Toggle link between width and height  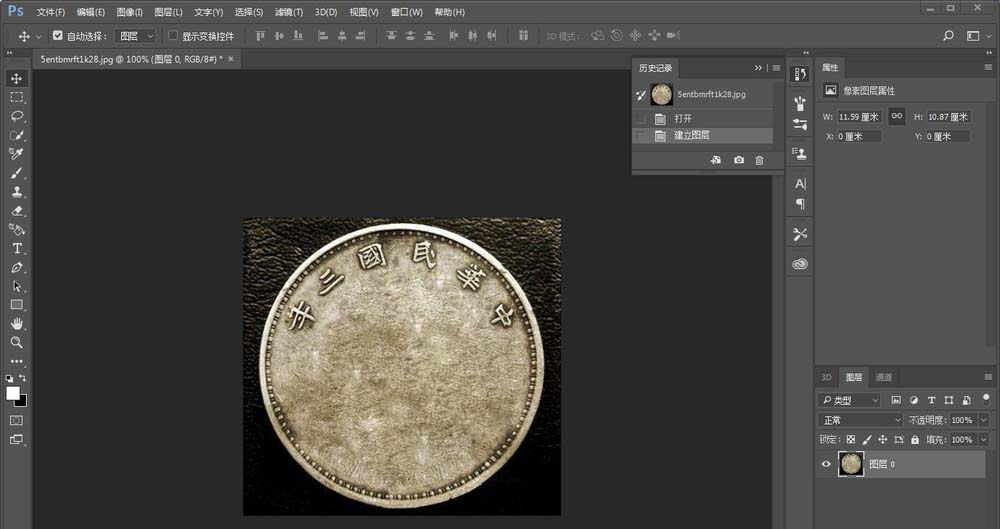897,116
